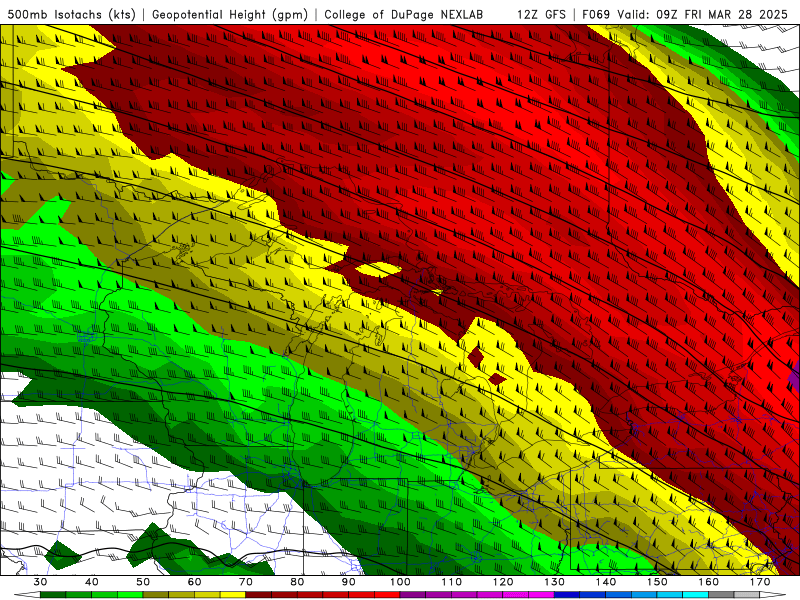Pick the olive swatch just above 50
Screen dimensions: 800x600
point(156,595)
